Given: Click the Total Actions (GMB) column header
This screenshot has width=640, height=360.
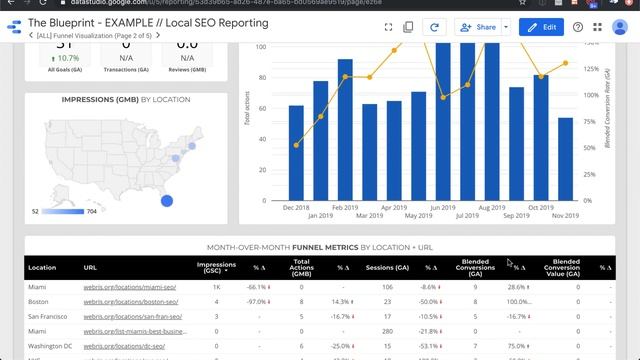Looking at the screenshot, I should pos(301,268).
